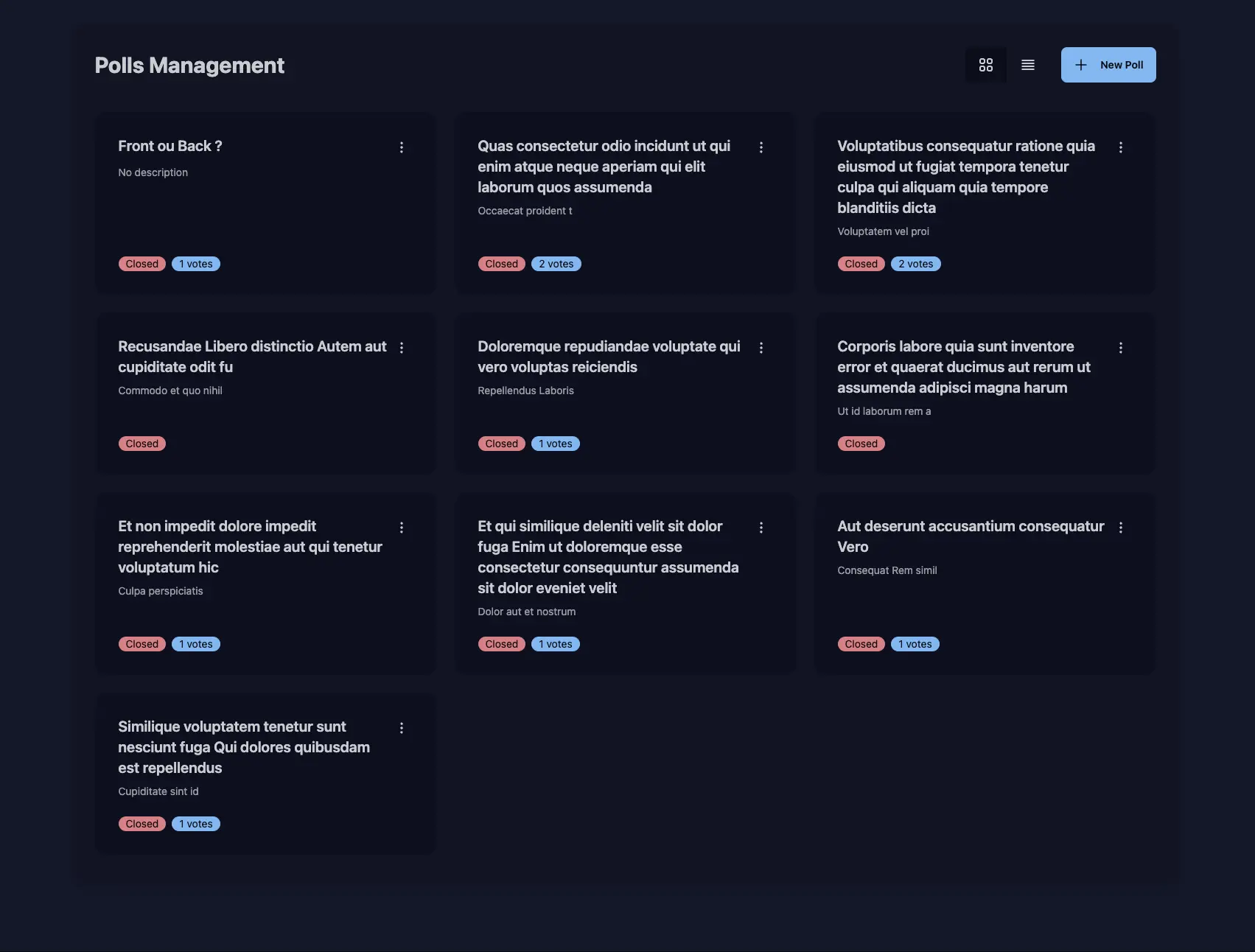
Task: Open the kebab menu on "Front ou Back ?"
Action: point(402,147)
